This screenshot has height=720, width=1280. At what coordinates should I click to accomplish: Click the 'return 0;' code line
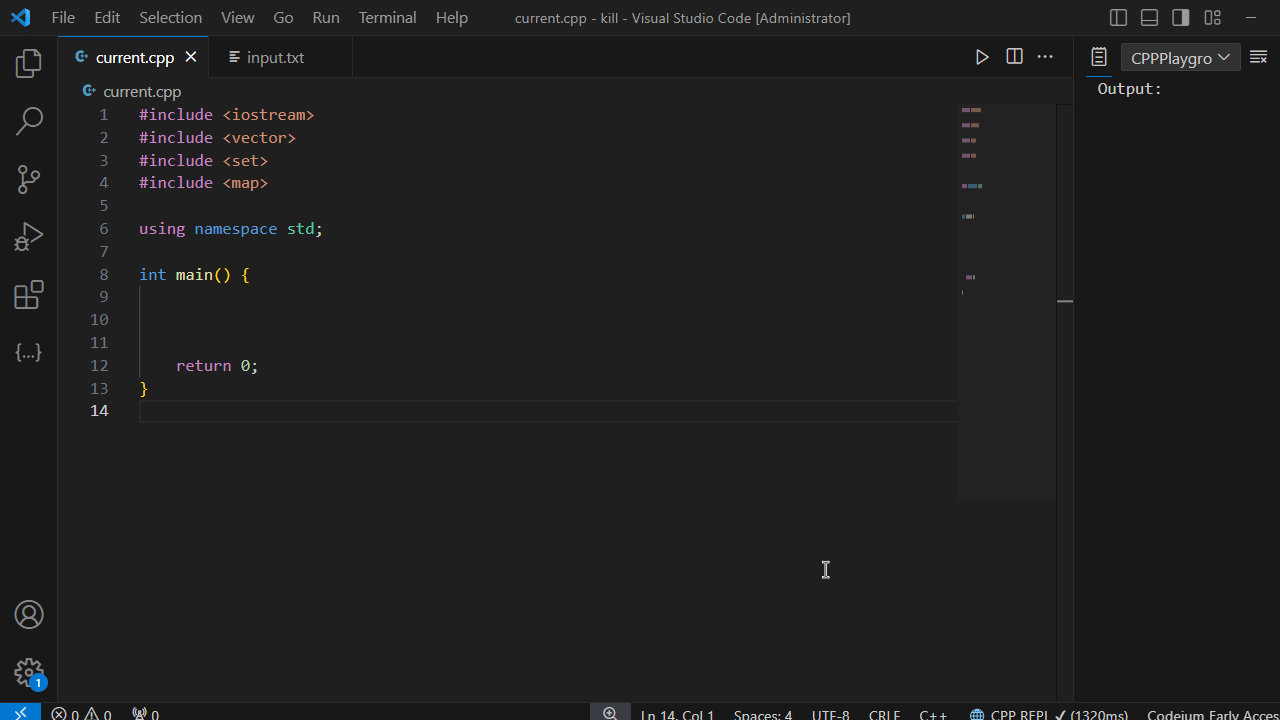pos(217,366)
